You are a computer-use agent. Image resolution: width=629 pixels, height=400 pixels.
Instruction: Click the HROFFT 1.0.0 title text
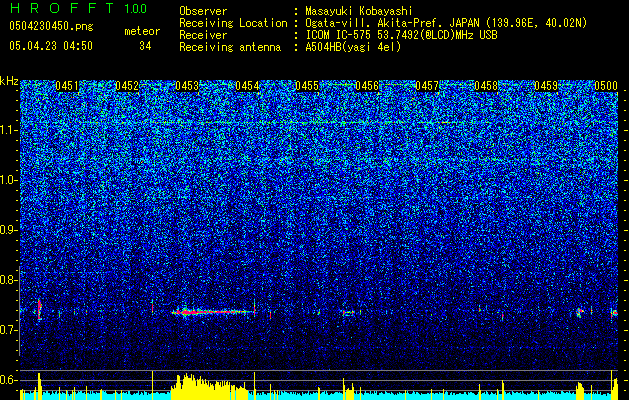78,8
